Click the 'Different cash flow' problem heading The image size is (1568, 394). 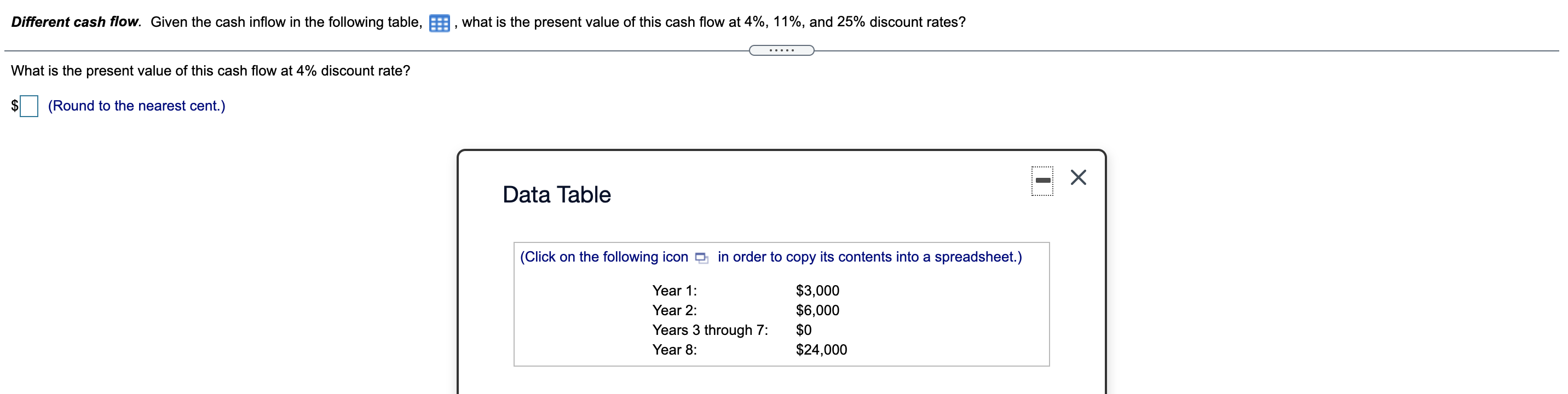point(70,21)
